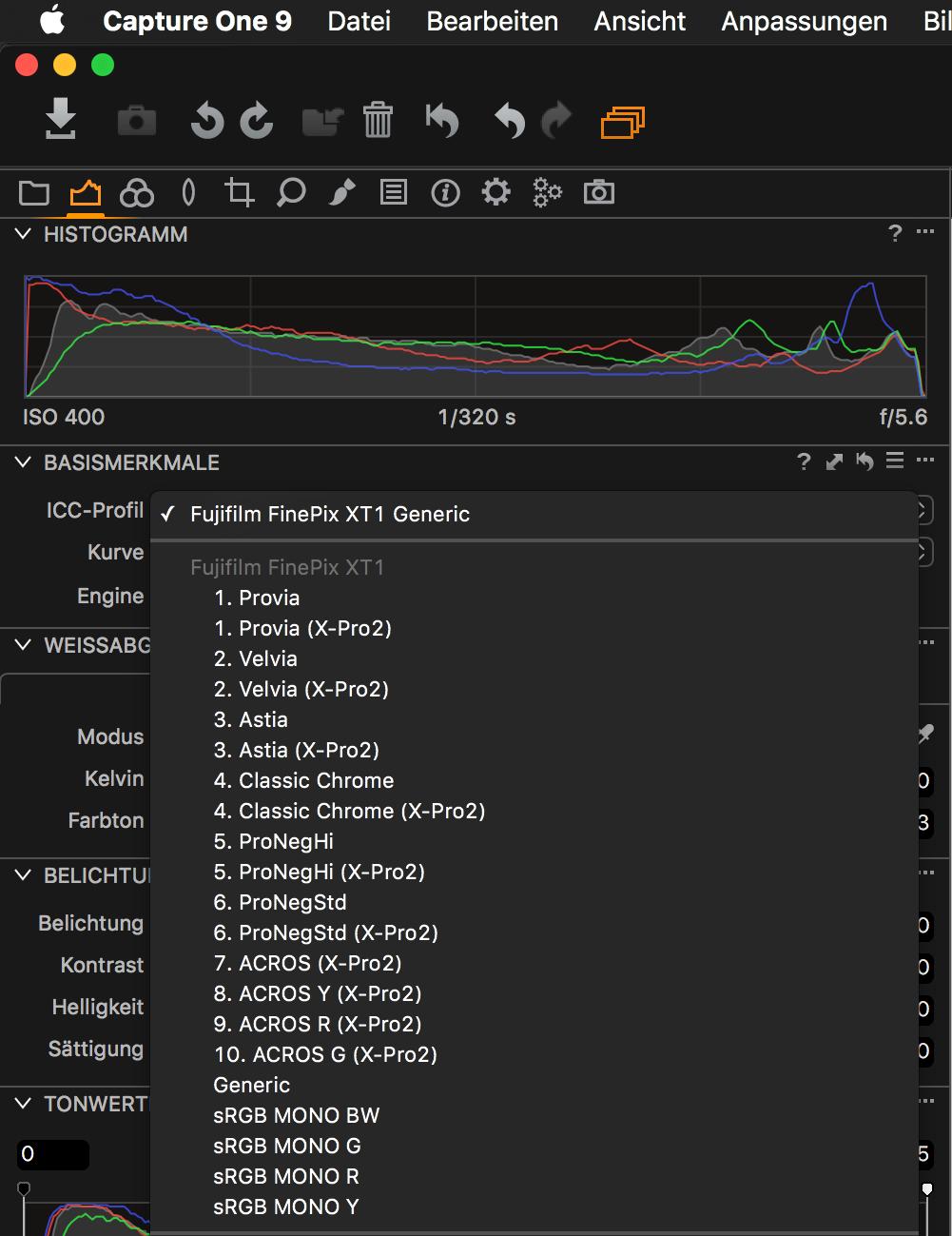952x1236 pixels.
Task: Select checked Fujifilm FinePix XT1 Generic profile
Action: [534, 514]
